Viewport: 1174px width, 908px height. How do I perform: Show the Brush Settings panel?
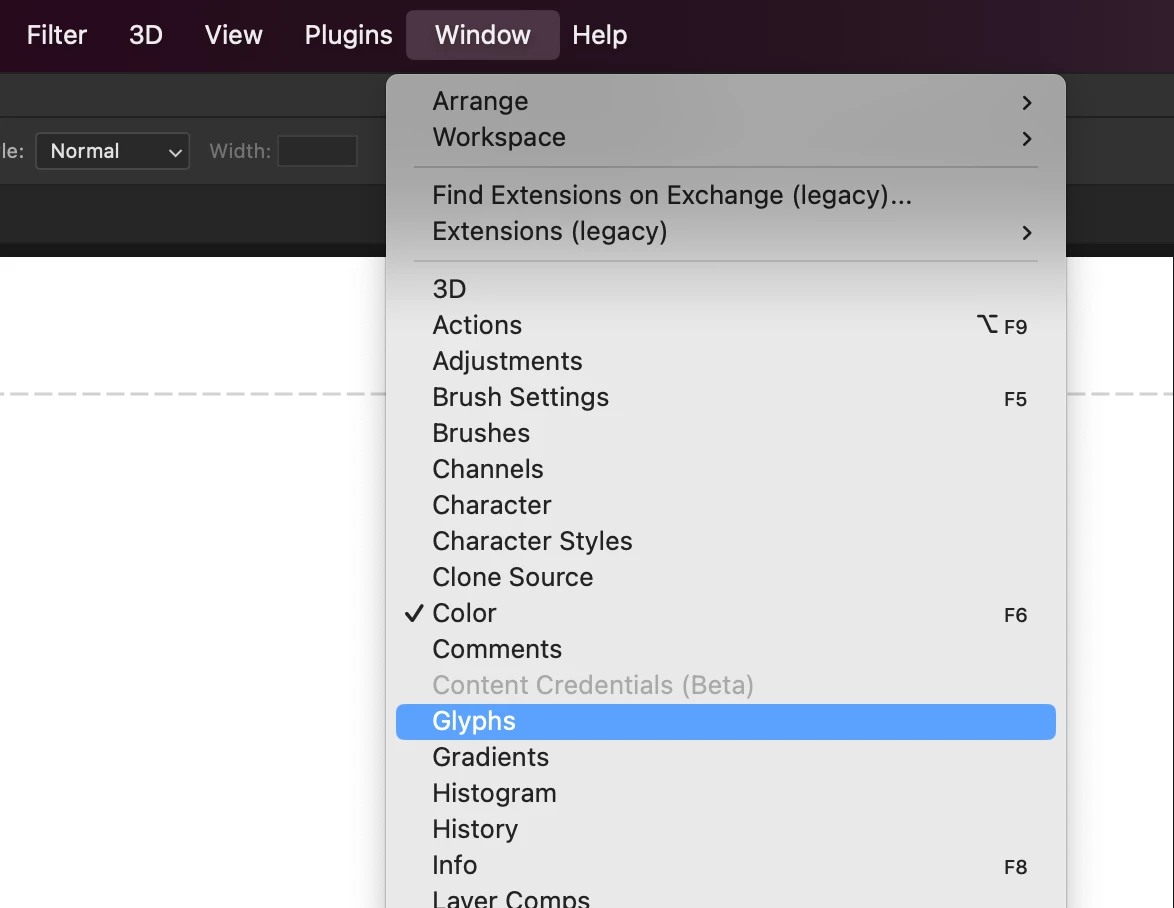pos(520,398)
